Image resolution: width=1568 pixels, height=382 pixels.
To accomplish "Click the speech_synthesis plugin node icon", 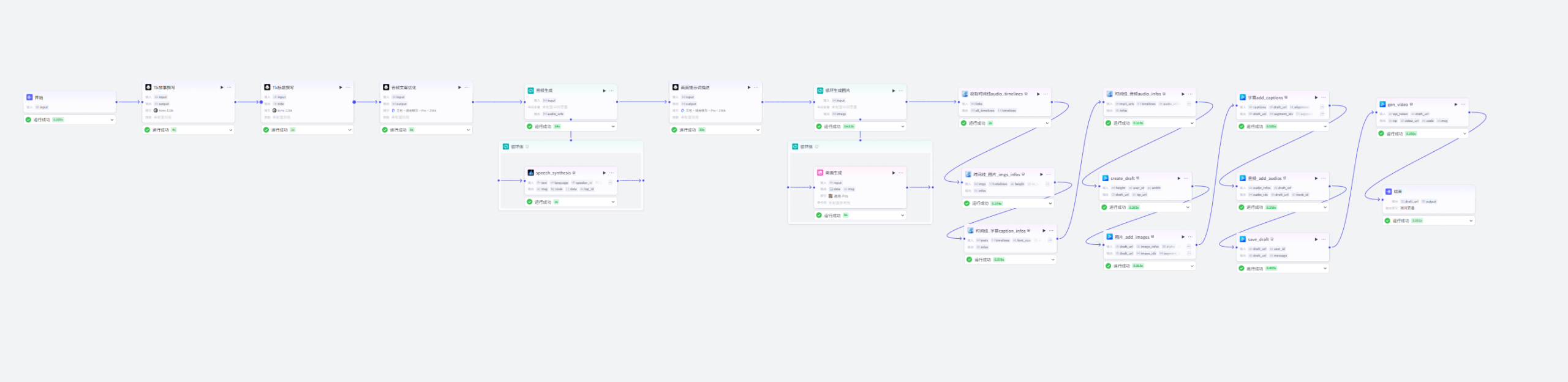I will click(530, 173).
